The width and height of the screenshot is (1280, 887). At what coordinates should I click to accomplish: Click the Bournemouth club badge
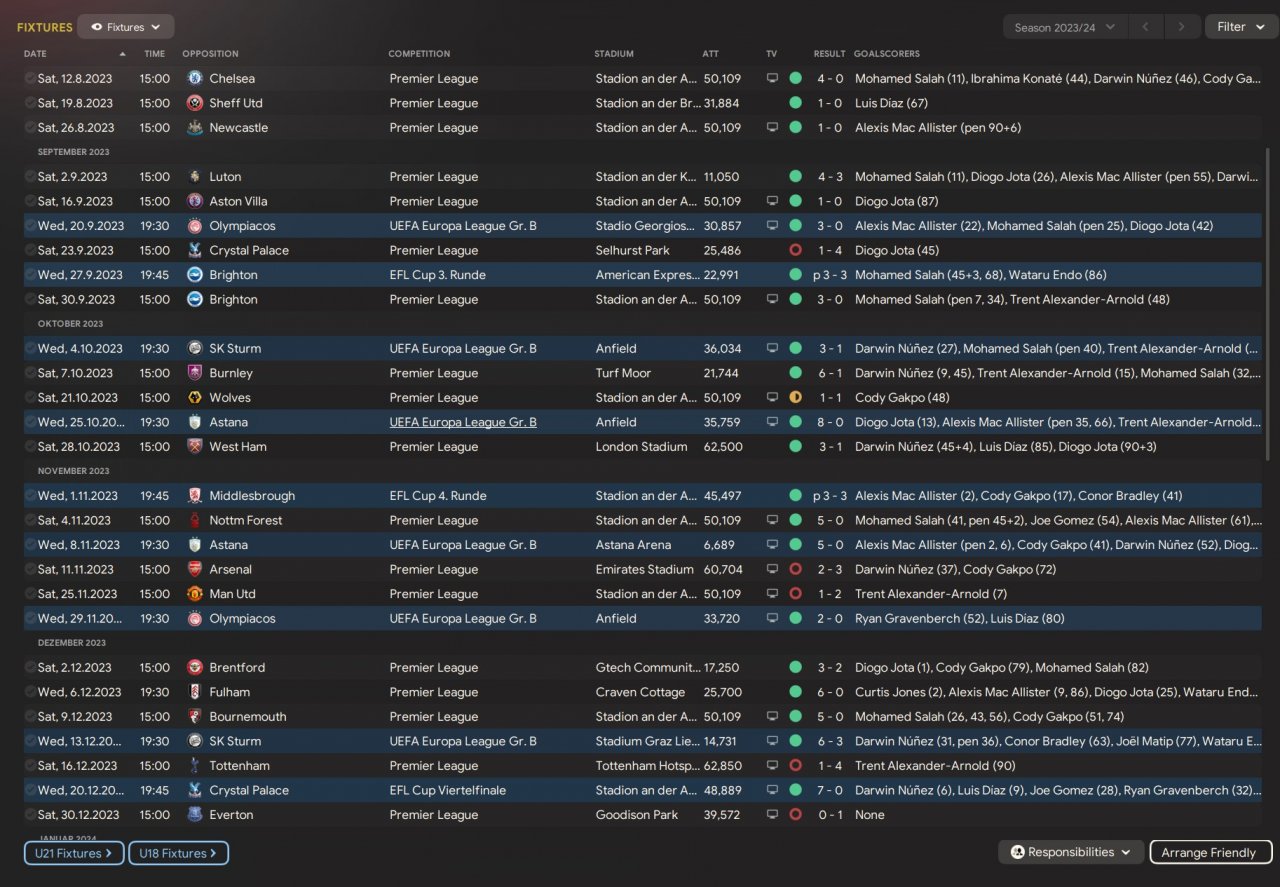(x=195, y=717)
